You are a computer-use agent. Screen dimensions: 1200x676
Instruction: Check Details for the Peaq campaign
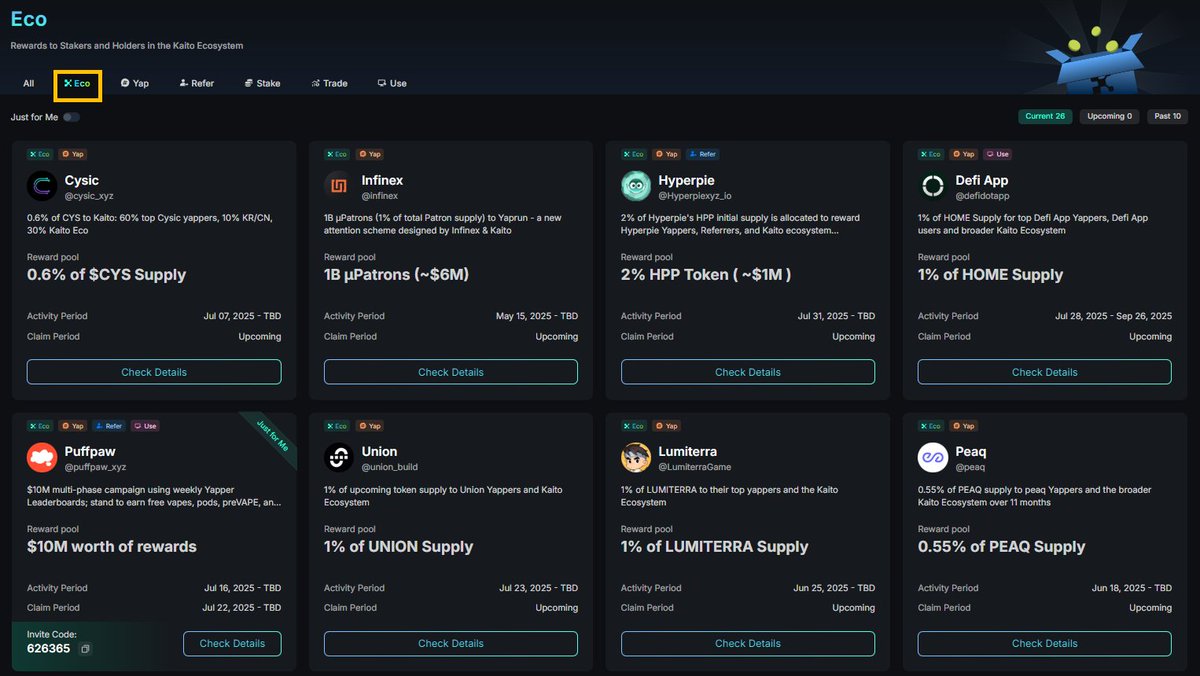(x=1044, y=643)
